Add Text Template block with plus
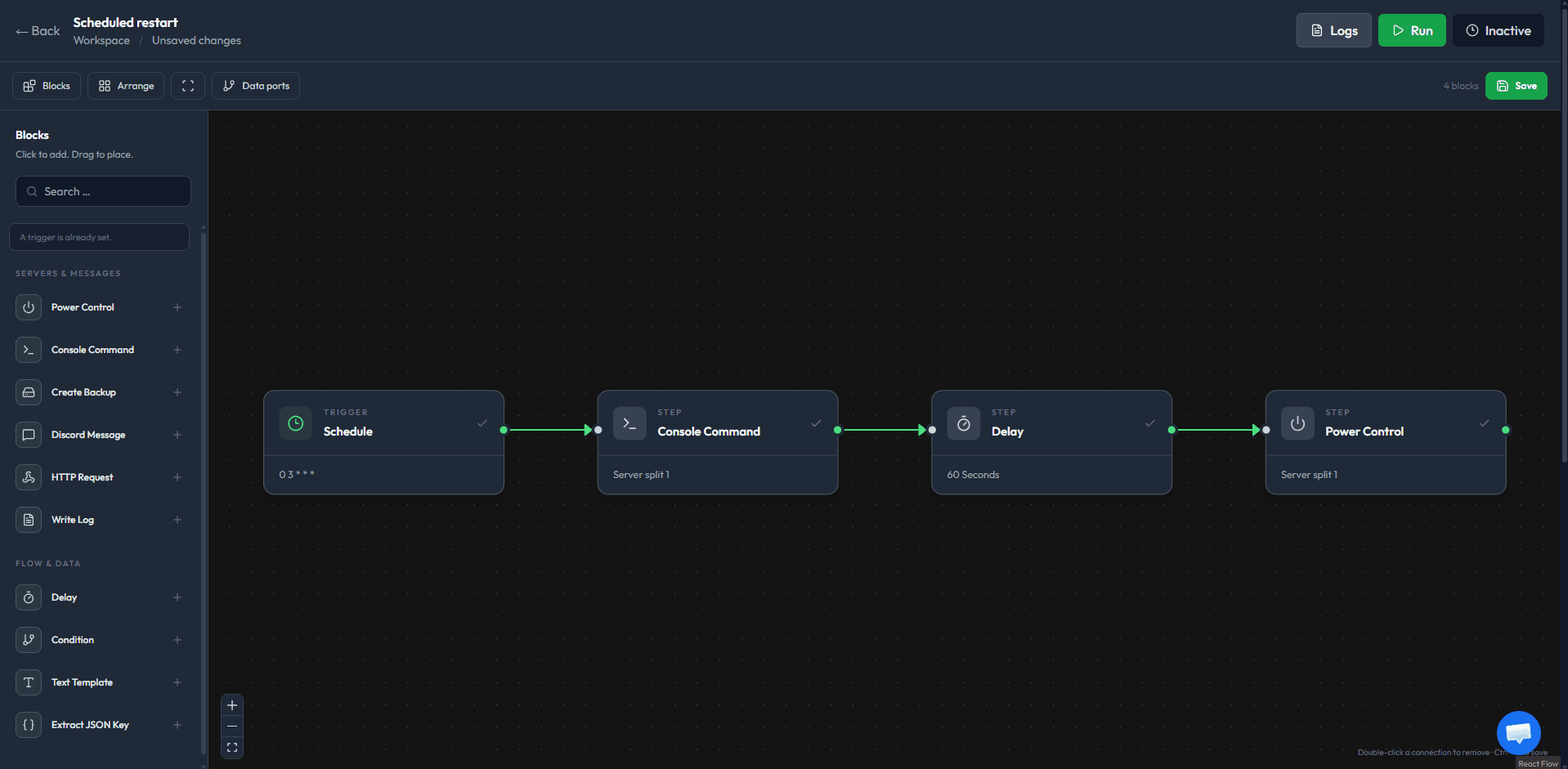 pos(177,682)
